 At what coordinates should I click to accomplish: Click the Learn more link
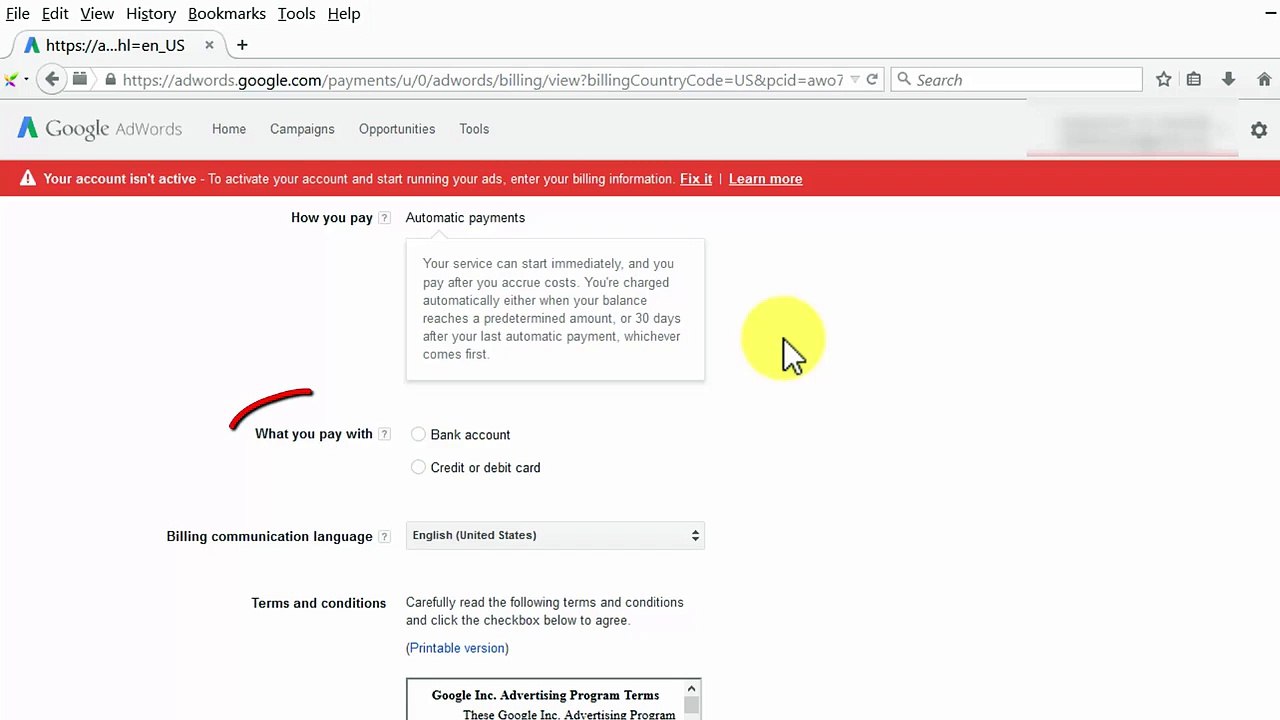765,179
